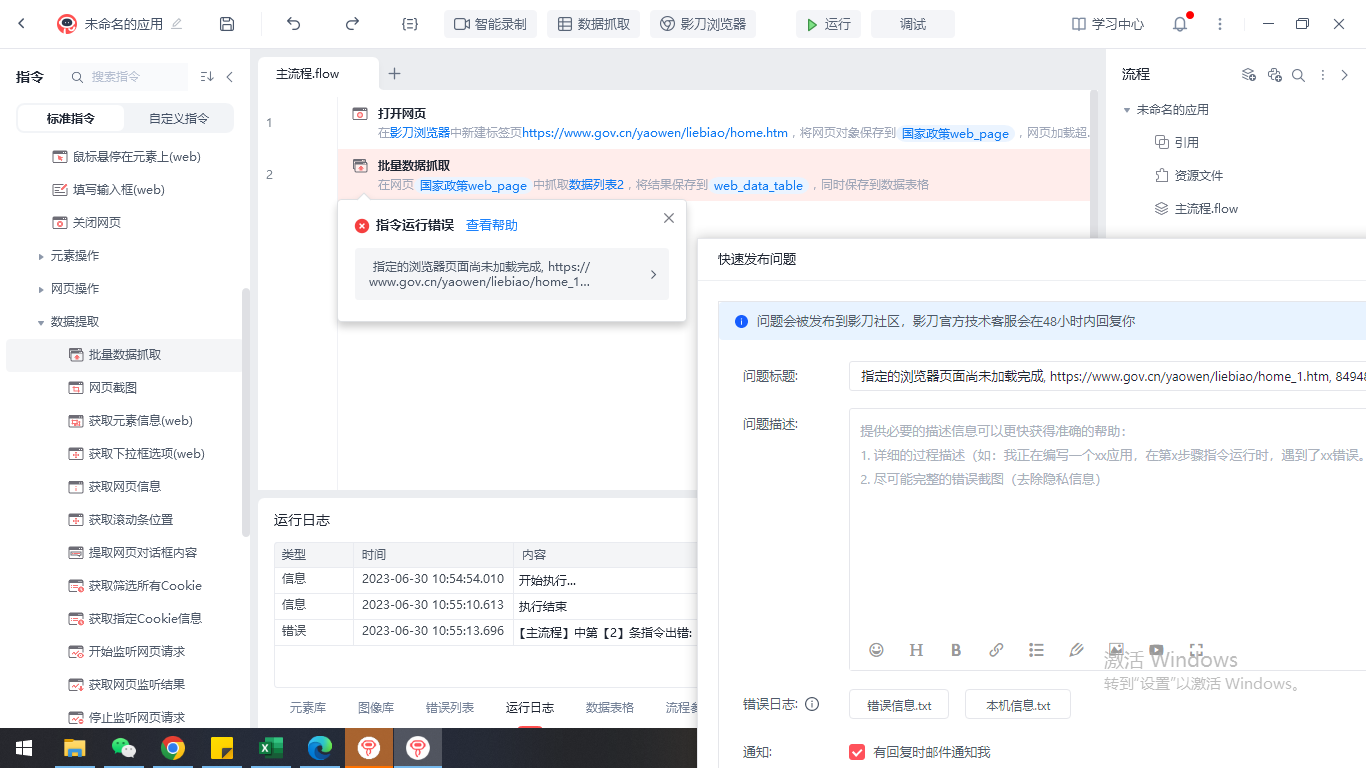Insert emoji in the description editor
Viewport: 1366px width, 768px height.
(876, 650)
